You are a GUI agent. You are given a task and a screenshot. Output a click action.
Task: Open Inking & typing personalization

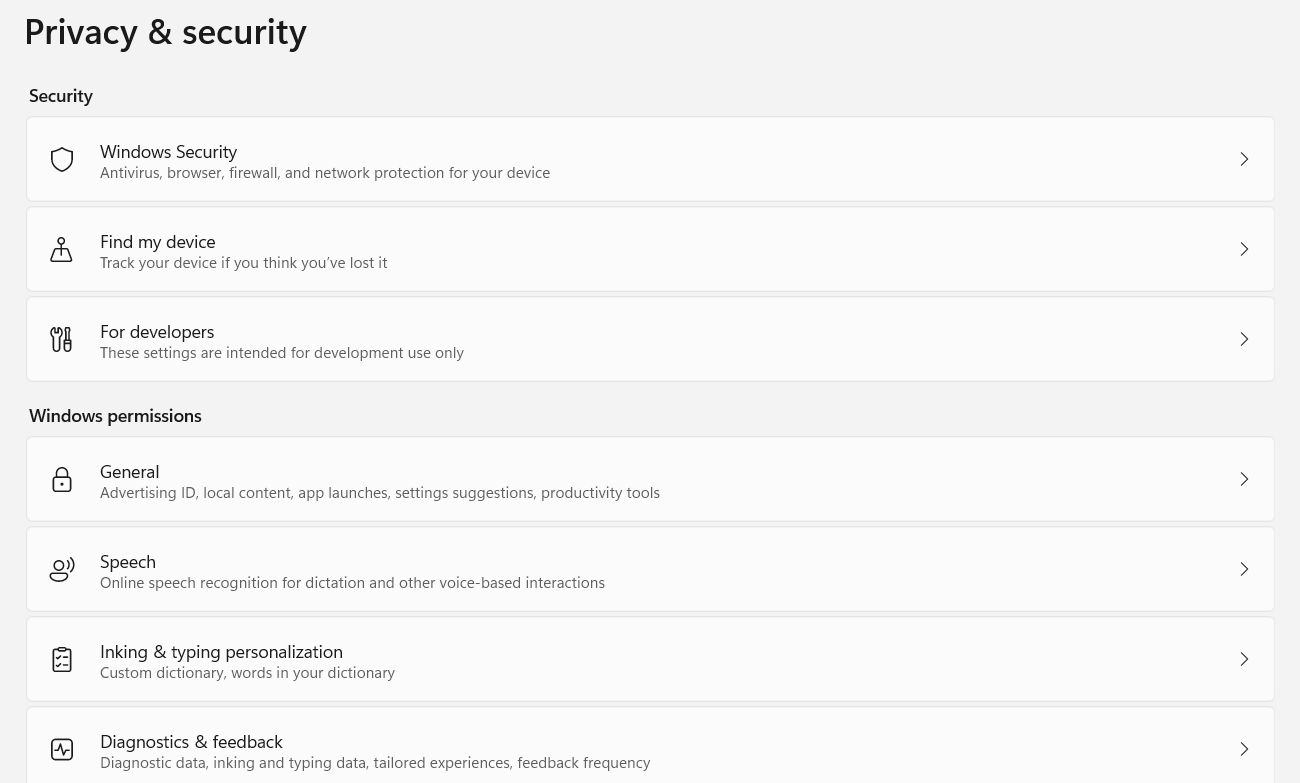tap(650, 659)
